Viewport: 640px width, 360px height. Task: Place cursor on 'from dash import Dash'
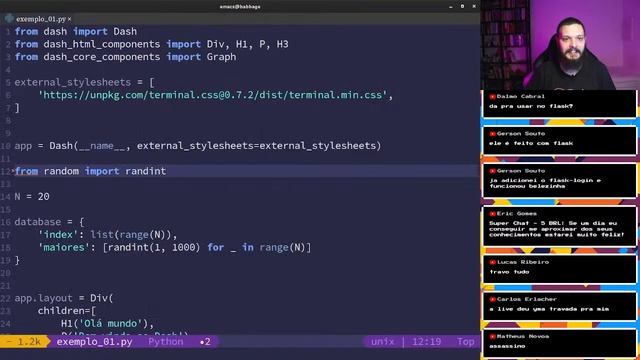pyautogui.click(x=76, y=31)
